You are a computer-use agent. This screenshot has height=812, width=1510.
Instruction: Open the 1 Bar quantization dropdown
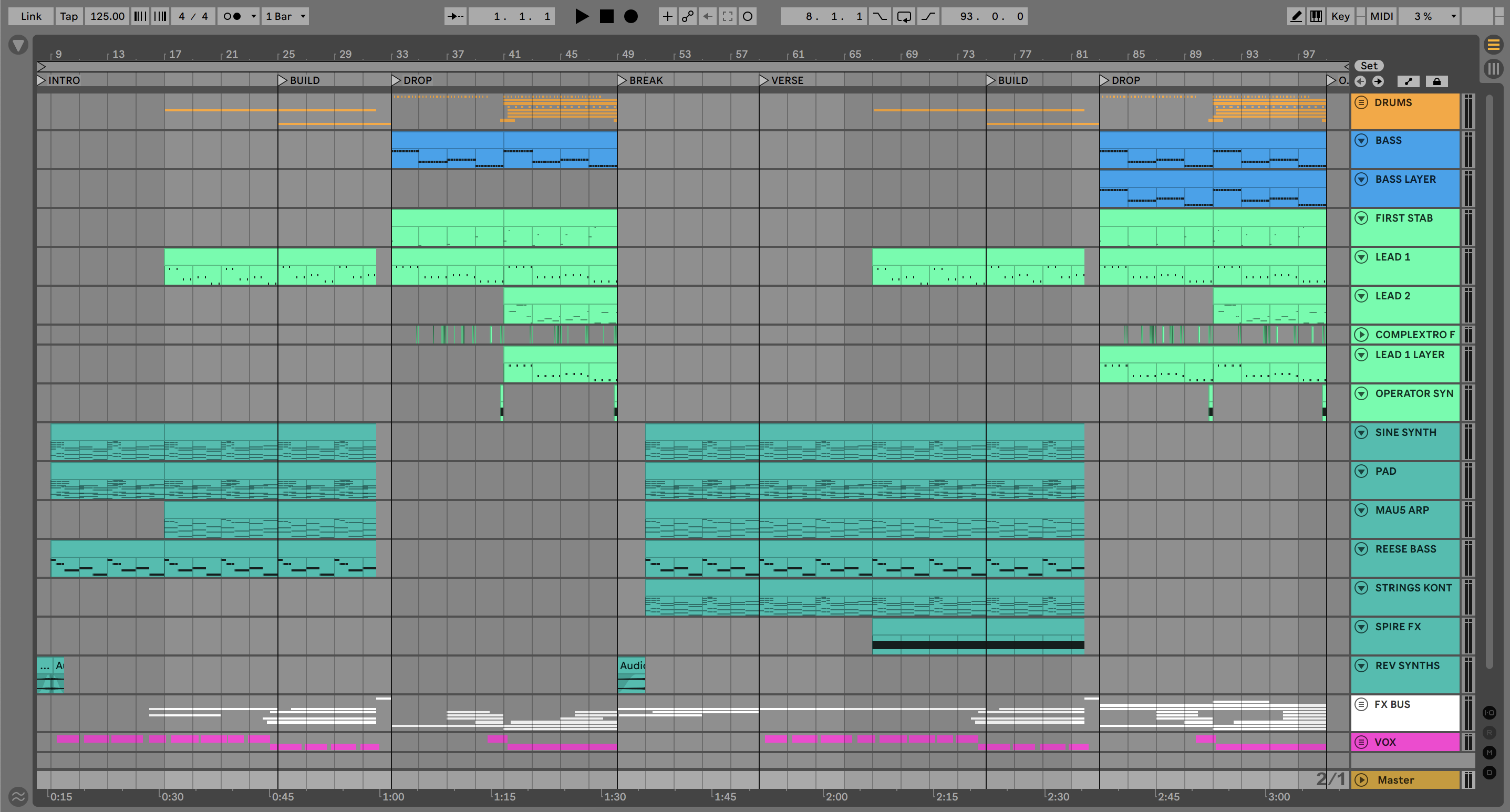(286, 16)
